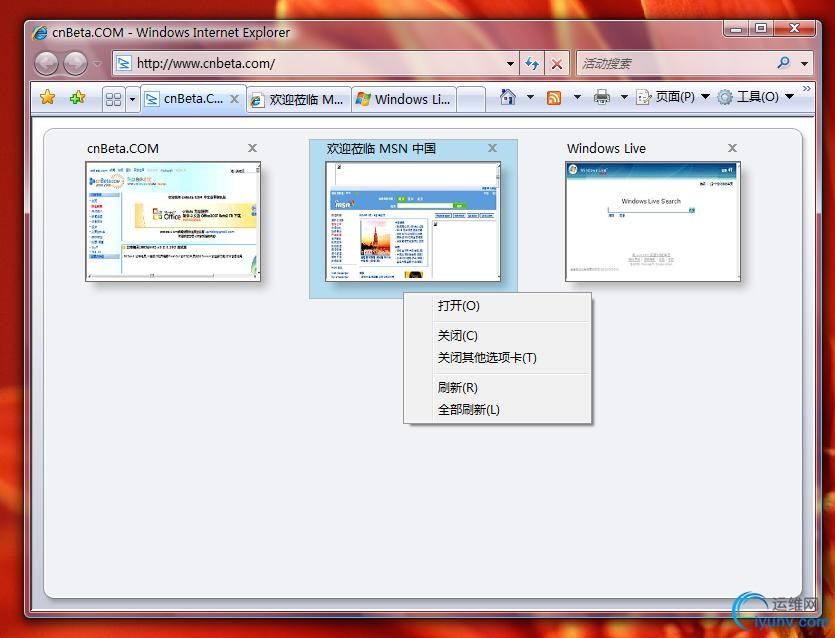Click the Windows Live thumbnail title text

tap(606, 149)
